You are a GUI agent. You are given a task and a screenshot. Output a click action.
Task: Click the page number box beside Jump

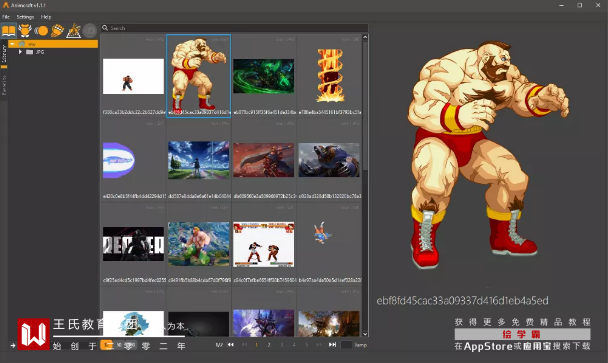[x=346, y=345]
